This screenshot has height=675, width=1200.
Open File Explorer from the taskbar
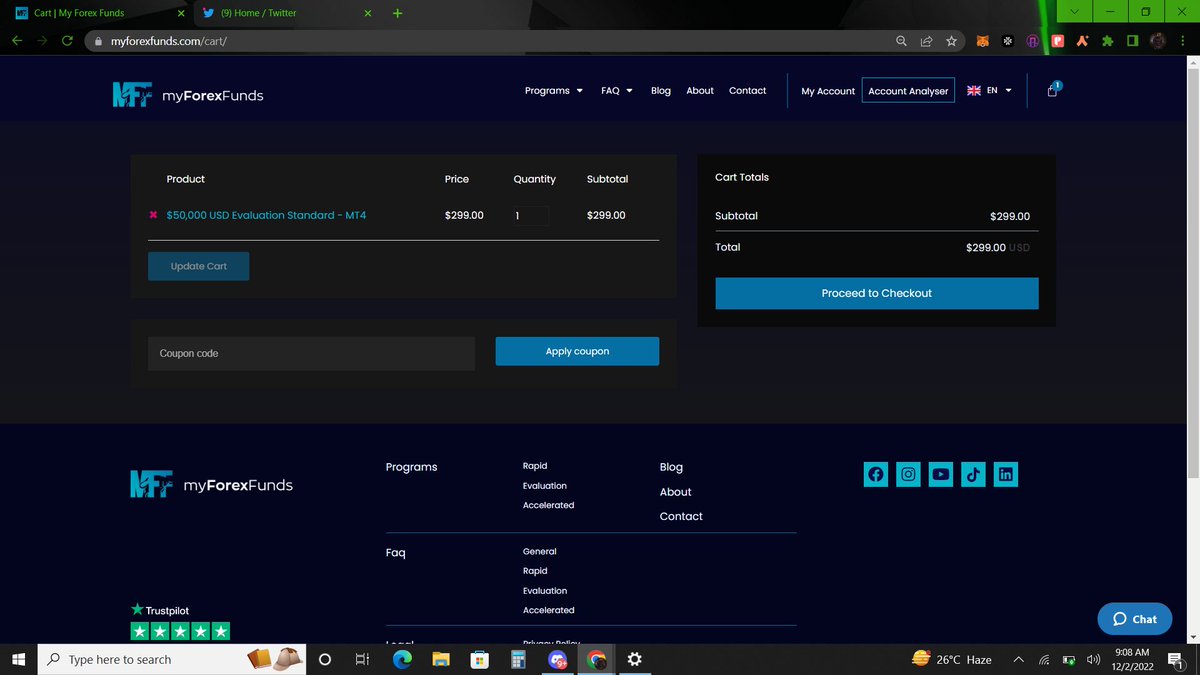coord(441,660)
